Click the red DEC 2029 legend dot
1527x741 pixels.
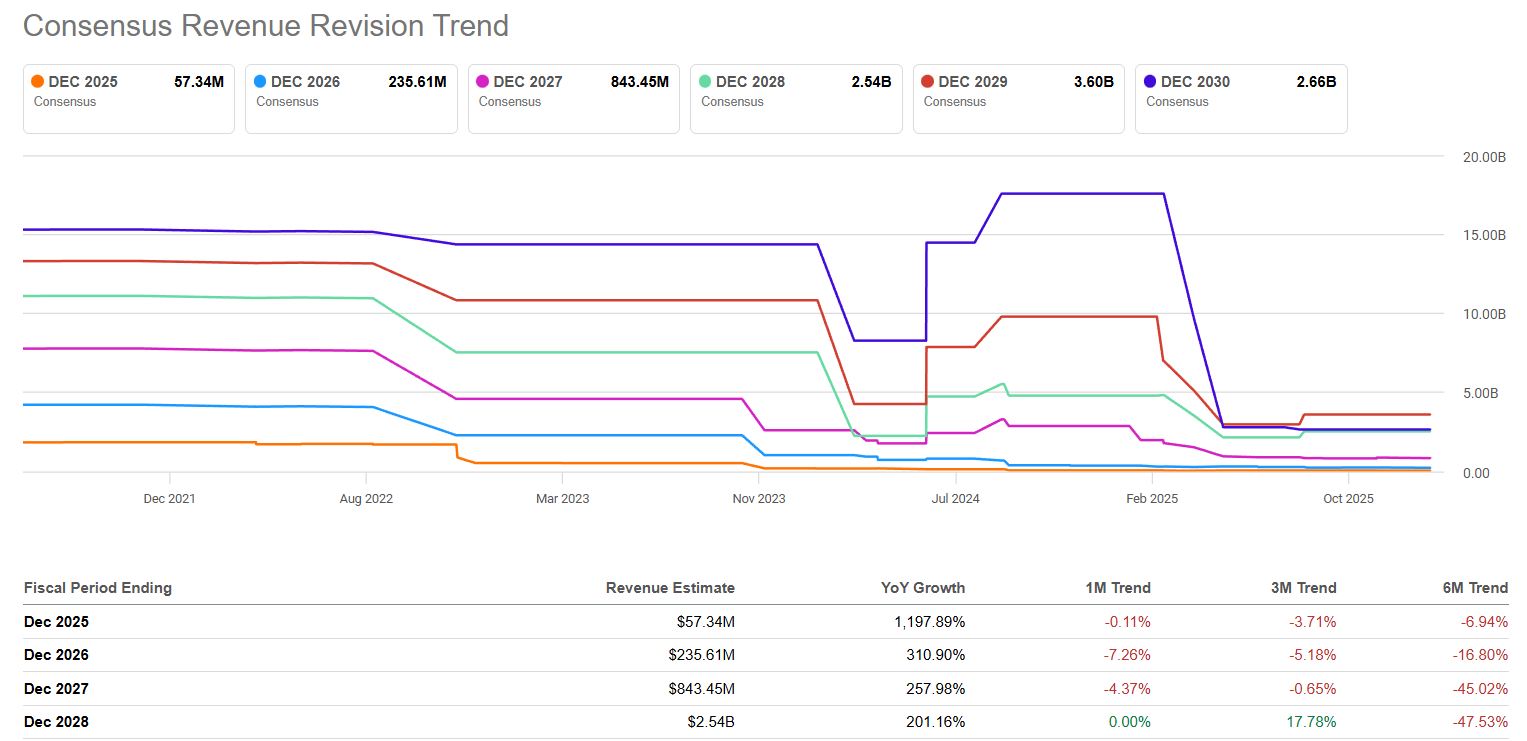(928, 82)
